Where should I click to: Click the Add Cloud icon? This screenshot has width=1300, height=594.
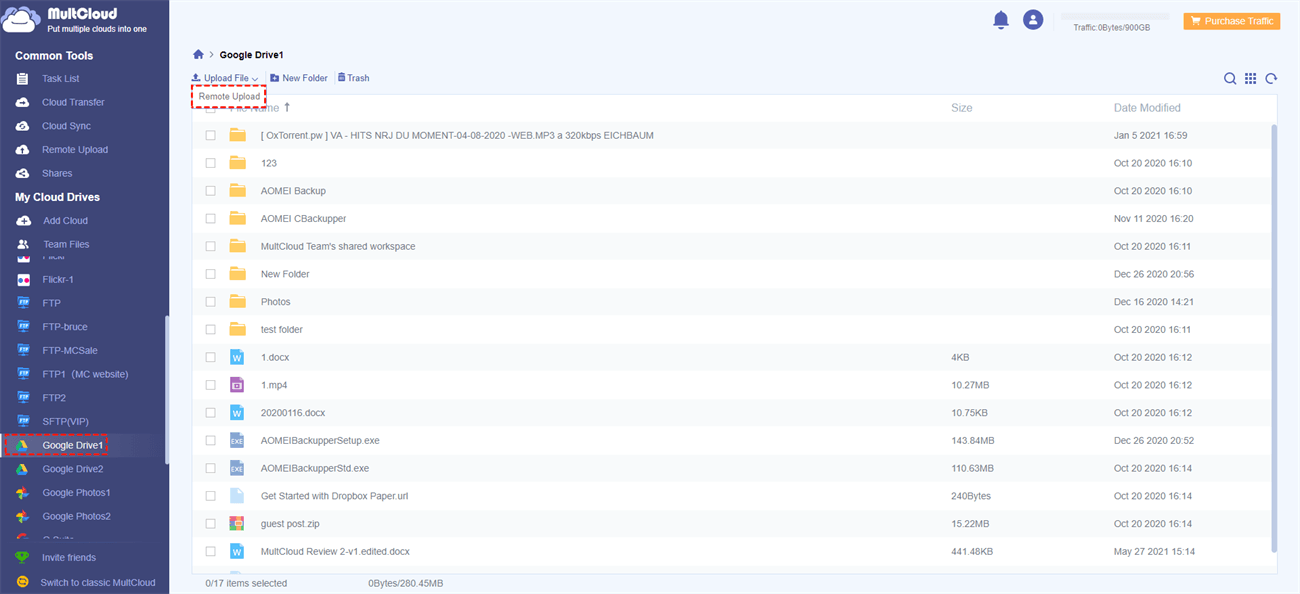pos(23,220)
